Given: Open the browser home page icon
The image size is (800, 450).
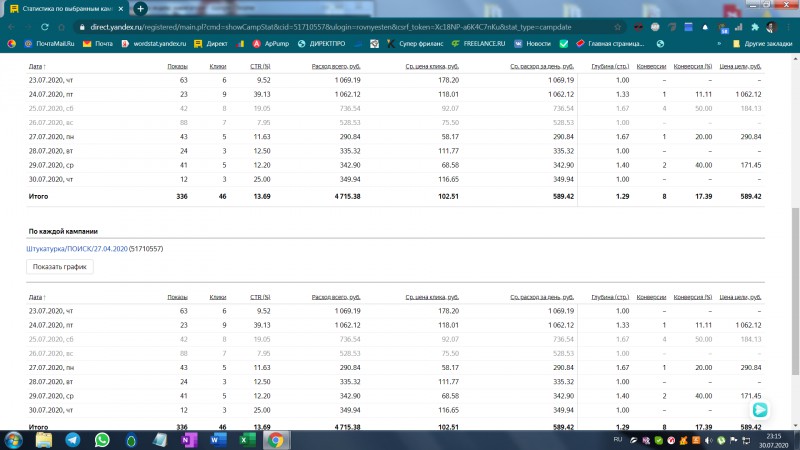Looking at the screenshot, I should (x=62, y=27).
